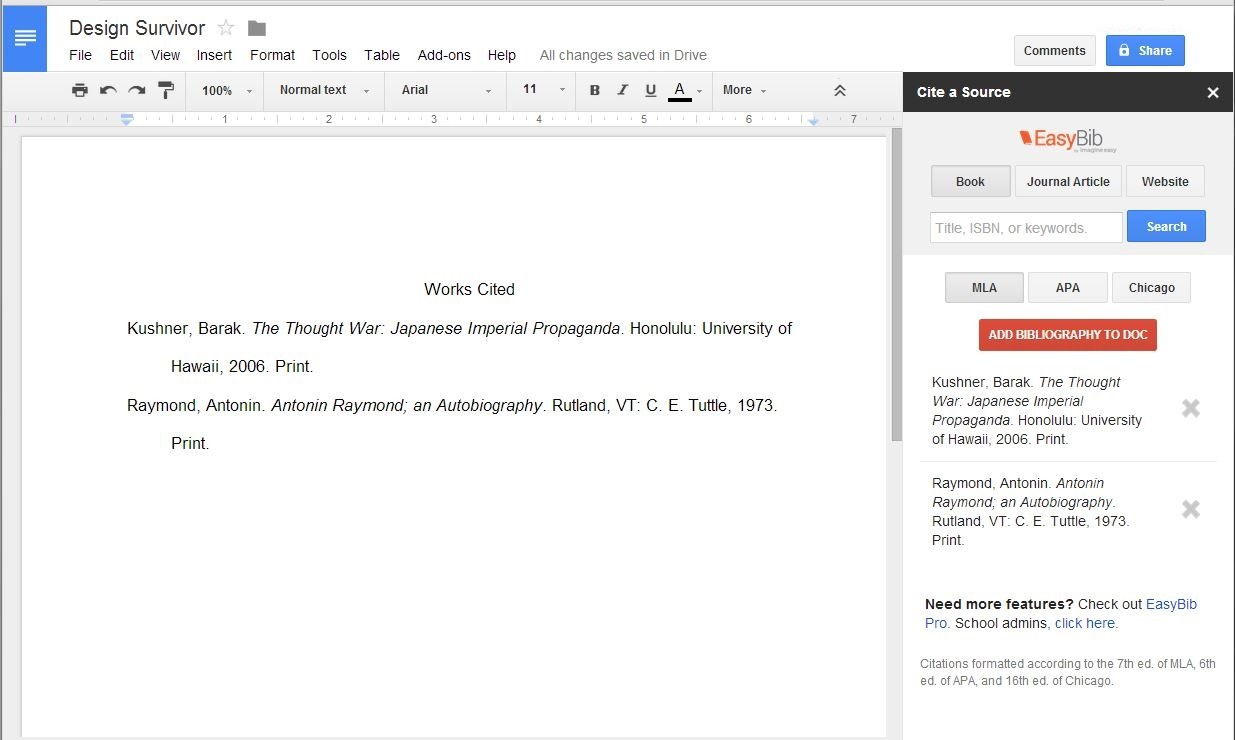Select the paint format tool
Image resolution: width=1235 pixels, height=740 pixels.
166,90
